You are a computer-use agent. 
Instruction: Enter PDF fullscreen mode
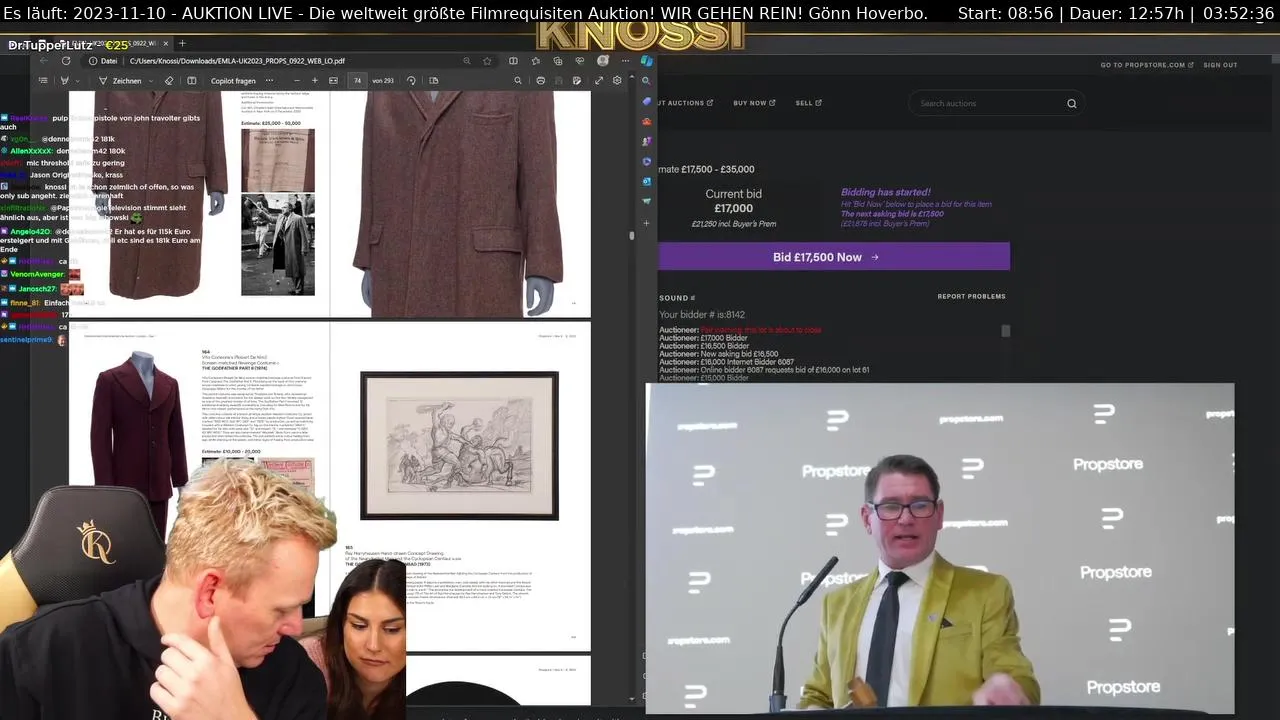(599, 80)
